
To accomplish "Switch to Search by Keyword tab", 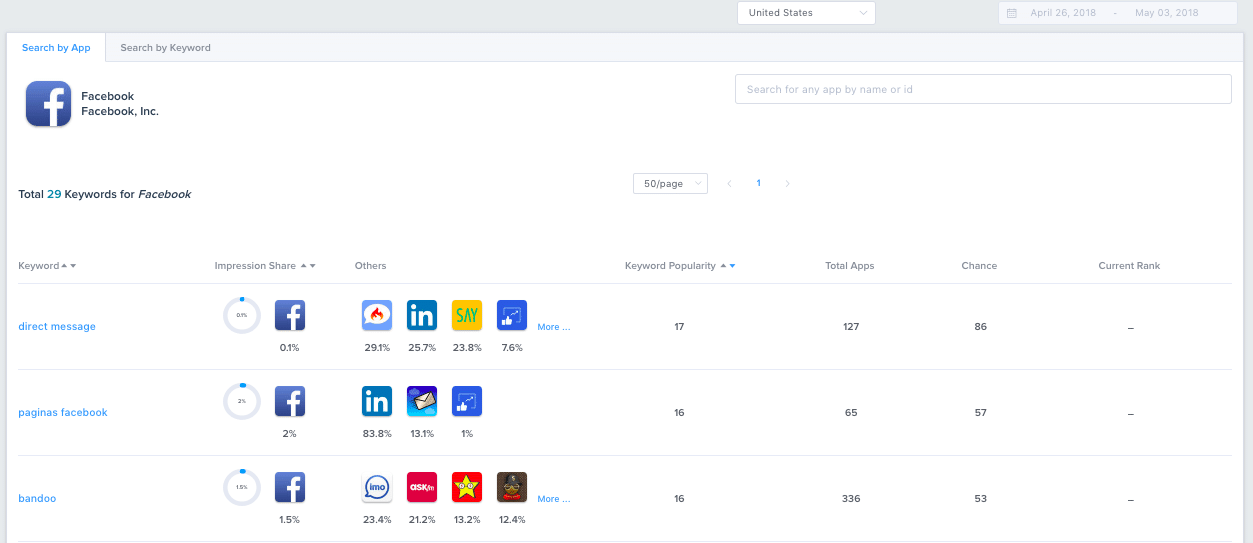I will (166, 47).
